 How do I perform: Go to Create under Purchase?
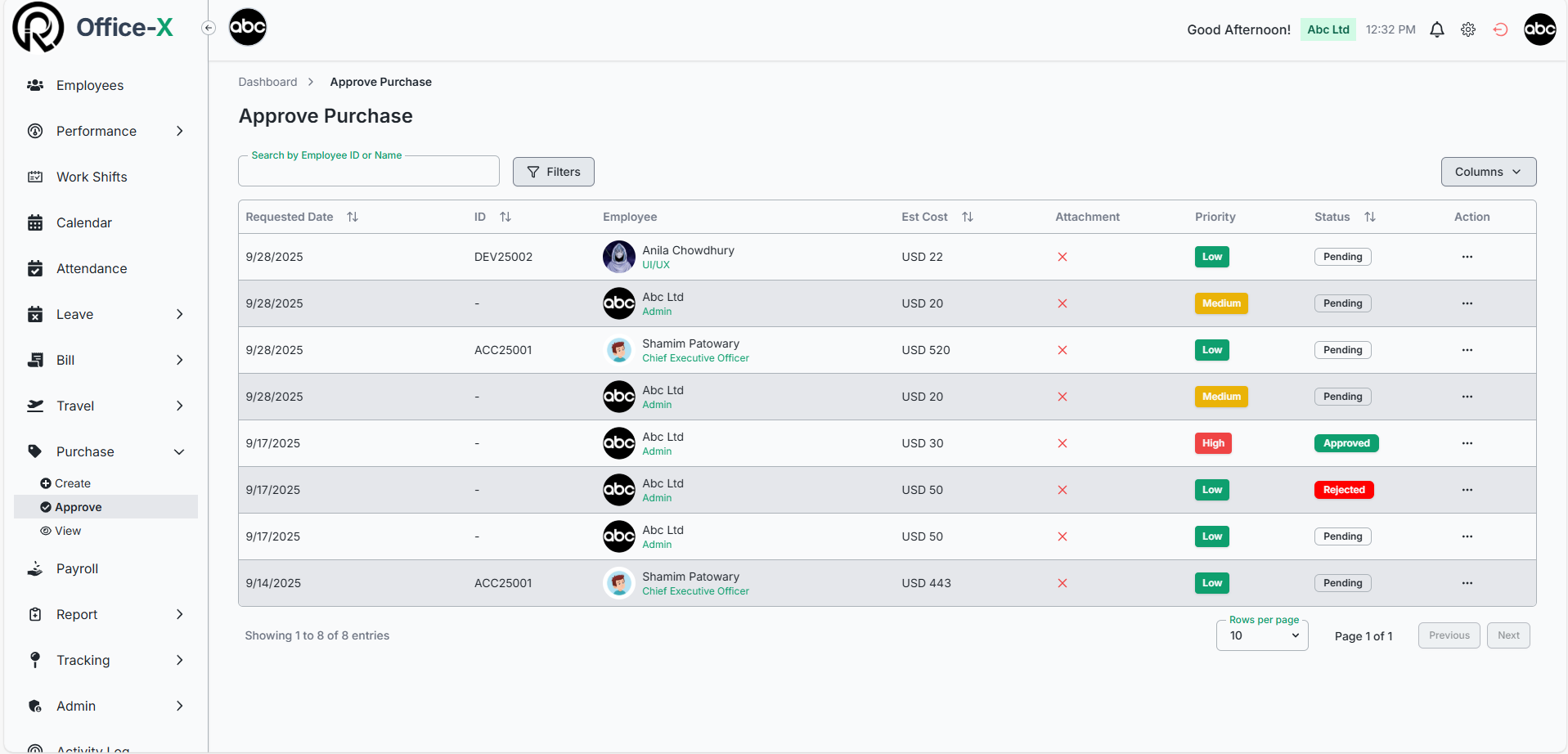coord(72,483)
